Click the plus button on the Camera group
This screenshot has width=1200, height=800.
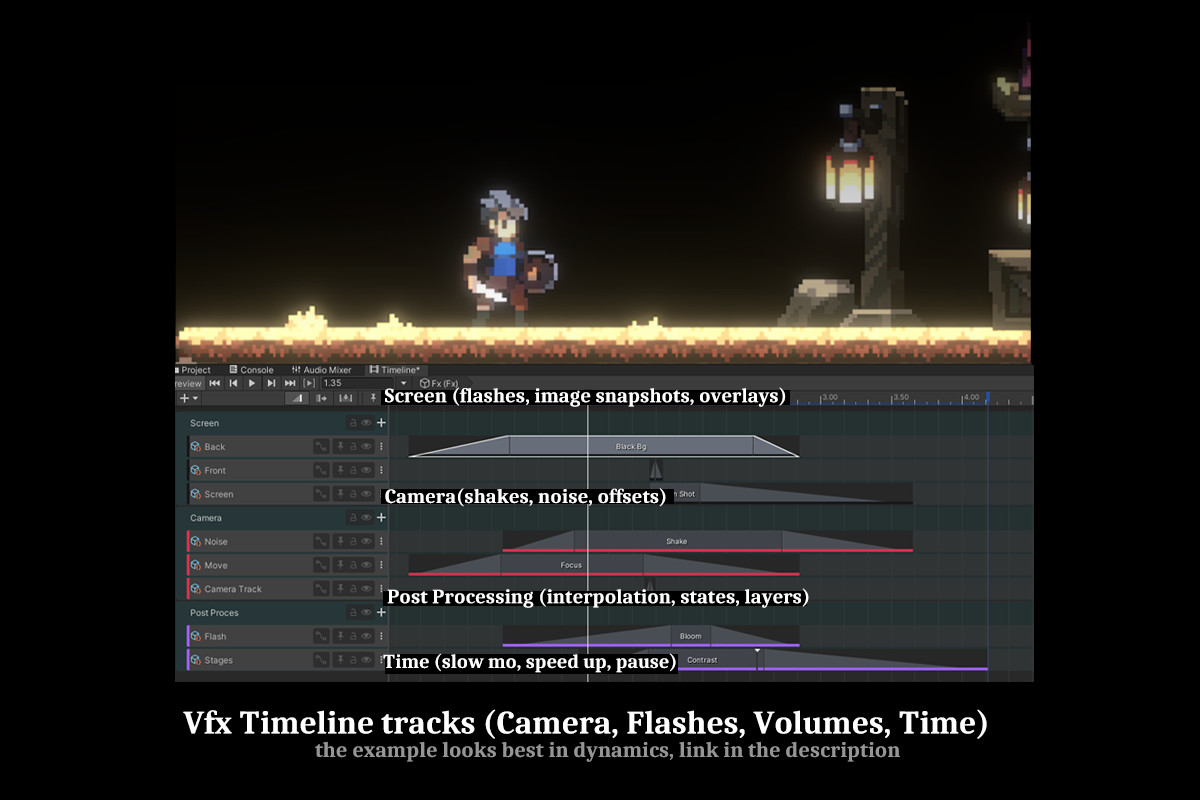382,518
